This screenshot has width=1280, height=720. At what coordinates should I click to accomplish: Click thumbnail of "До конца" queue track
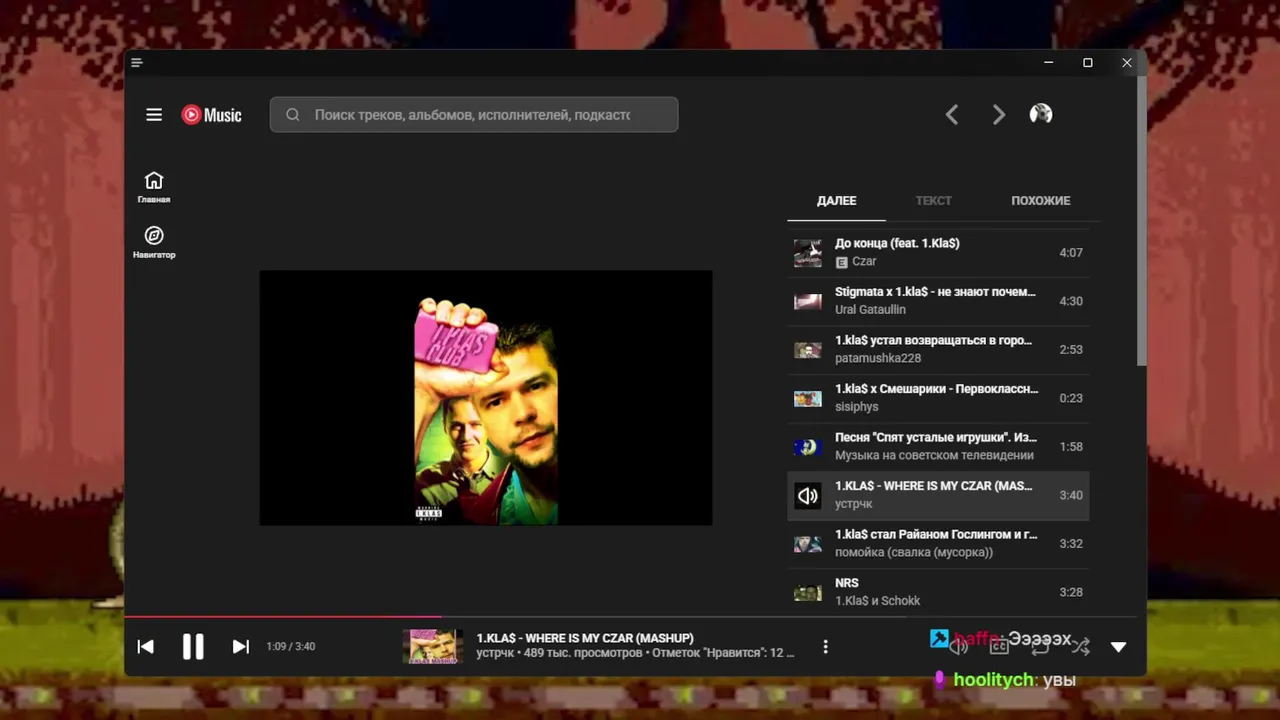click(x=808, y=253)
